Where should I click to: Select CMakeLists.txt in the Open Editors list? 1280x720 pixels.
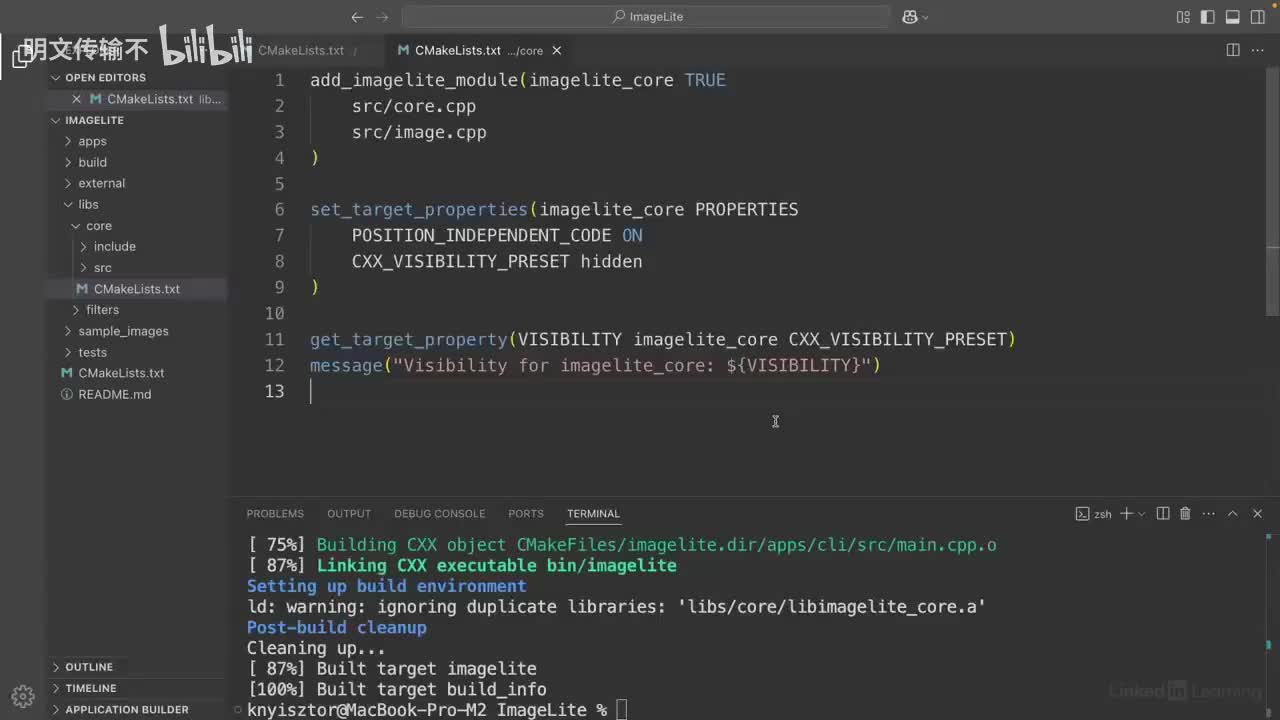(x=150, y=99)
